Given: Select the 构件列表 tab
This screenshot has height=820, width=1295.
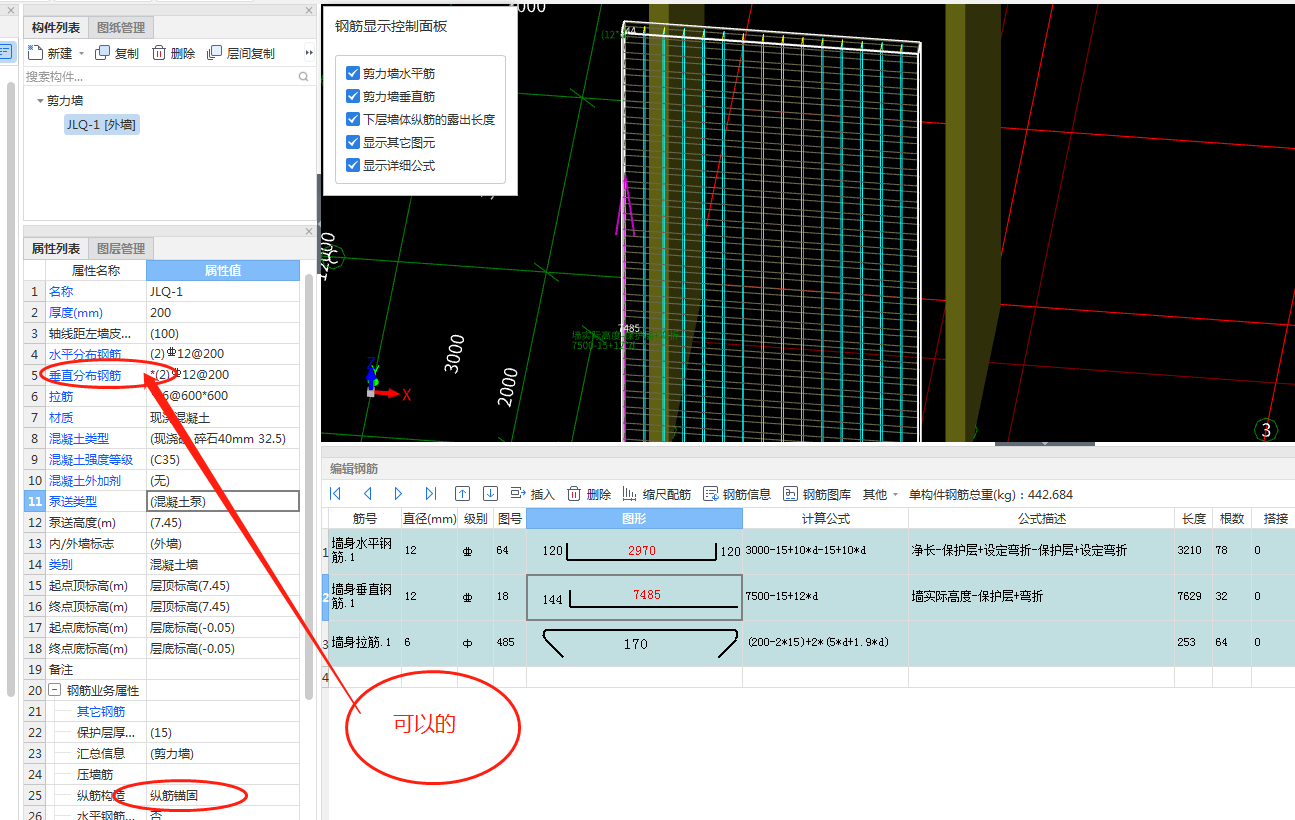Looking at the screenshot, I should coord(56,28).
